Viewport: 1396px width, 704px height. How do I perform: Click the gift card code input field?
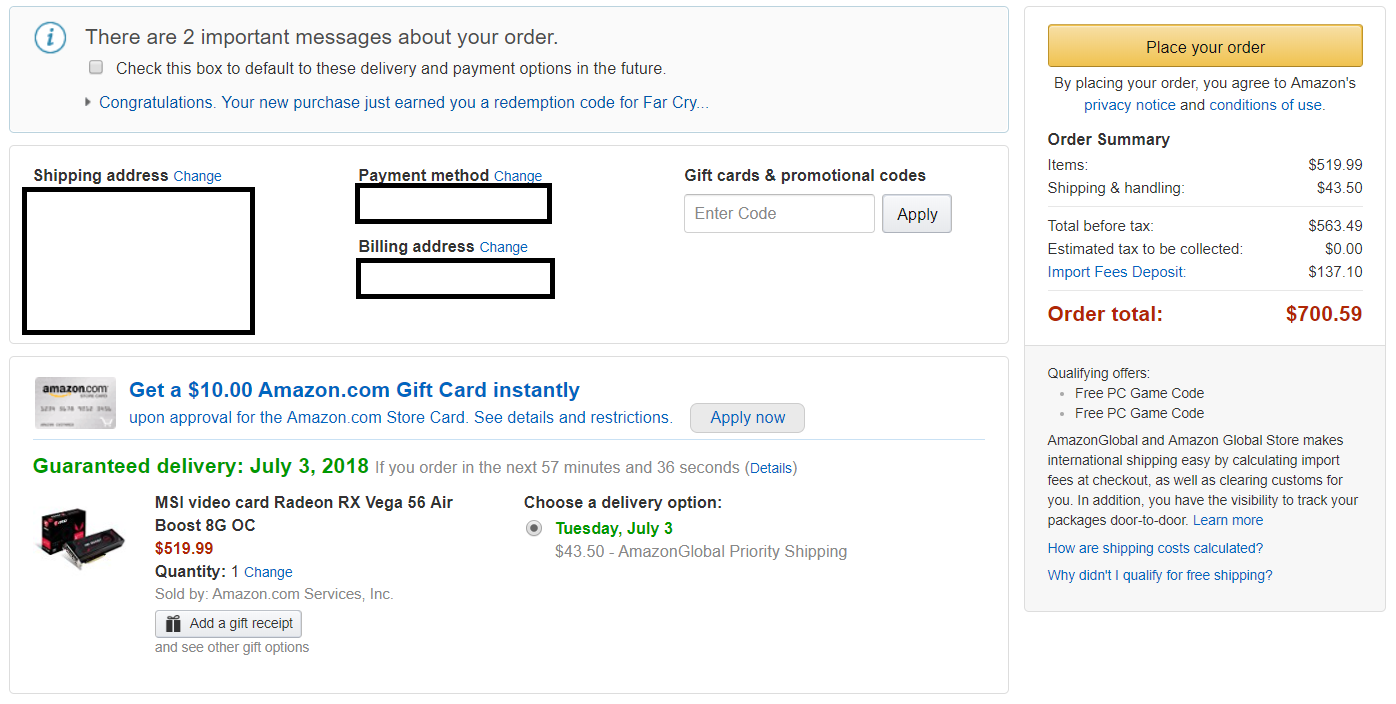point(779,214)
